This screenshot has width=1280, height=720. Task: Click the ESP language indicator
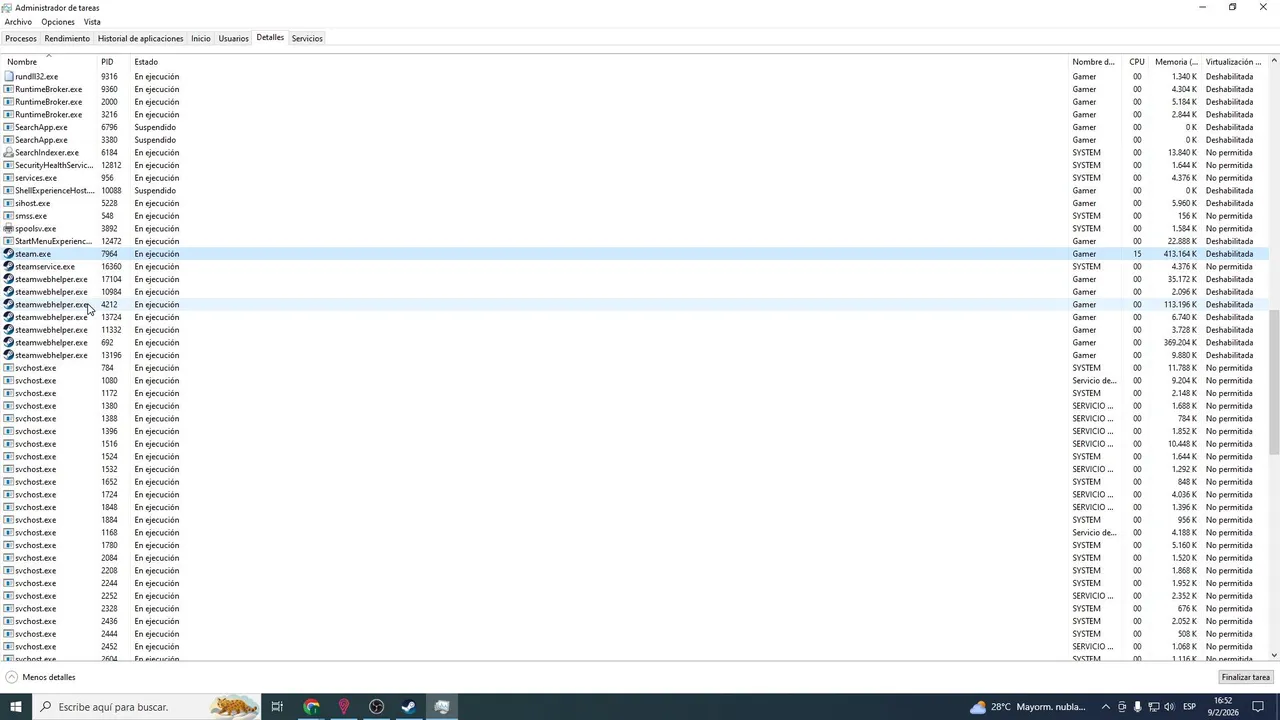1189,707
